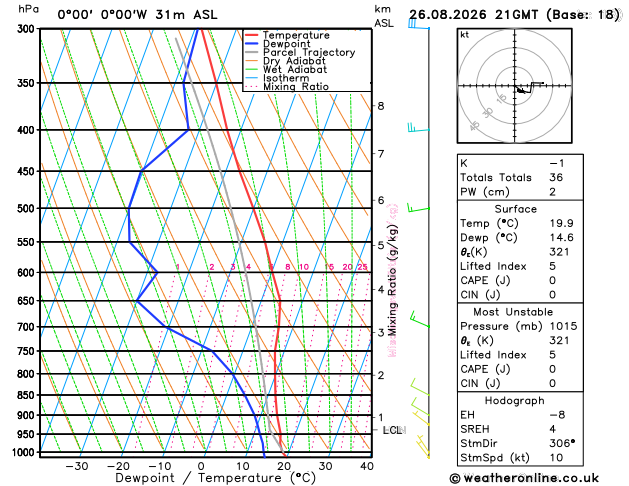The width and height of the screenshot is (629, 486).
Task: Click the cyan wind barb at 400 hPa
Action: (418, 128)
